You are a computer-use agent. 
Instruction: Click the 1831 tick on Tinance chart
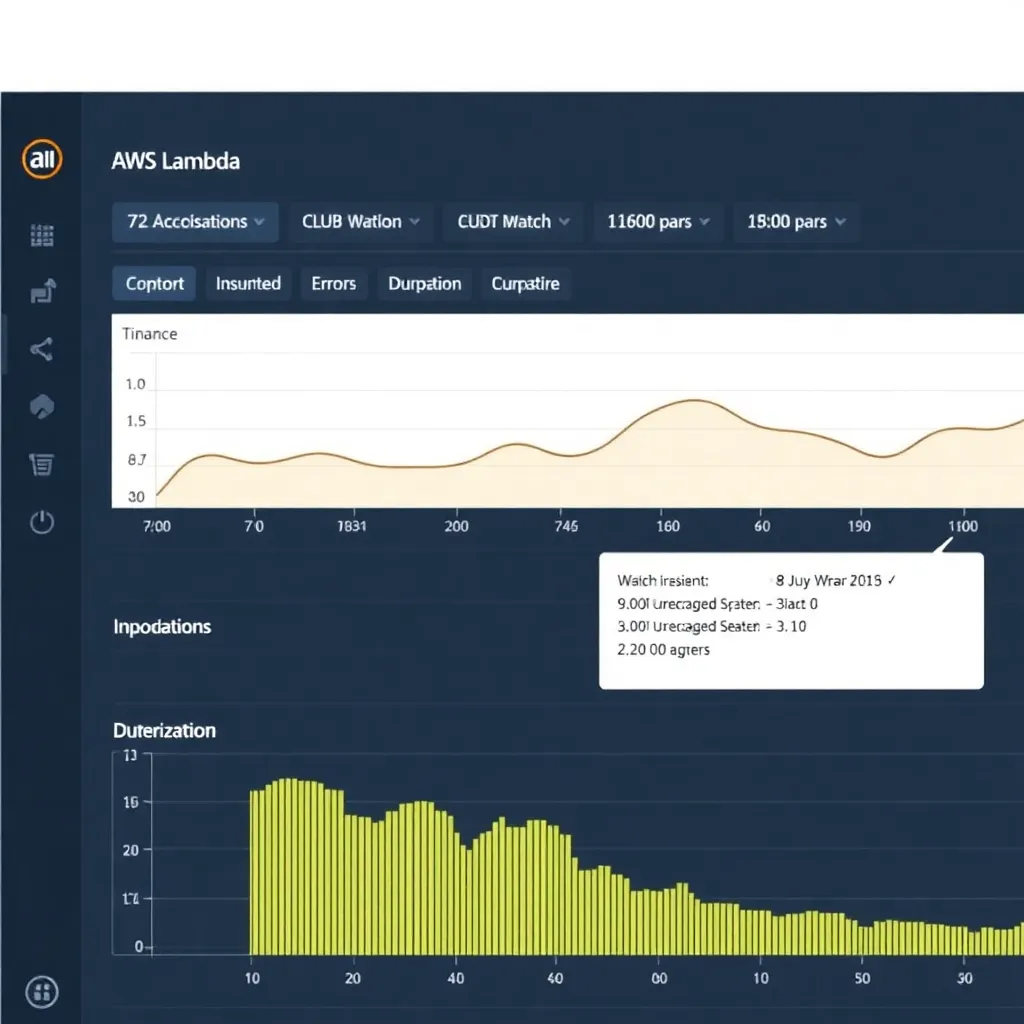[x=352, y=526]
